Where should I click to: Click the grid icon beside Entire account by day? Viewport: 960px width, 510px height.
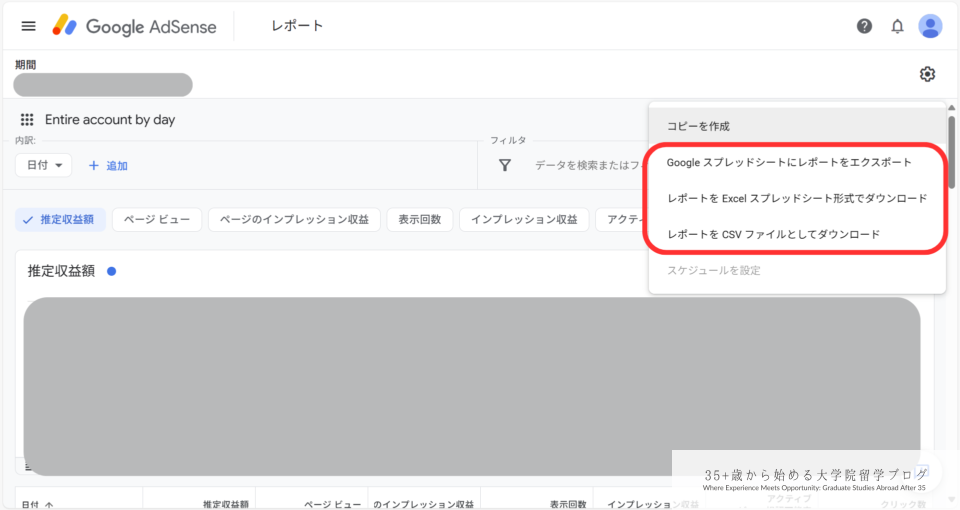tap(27, 120)
